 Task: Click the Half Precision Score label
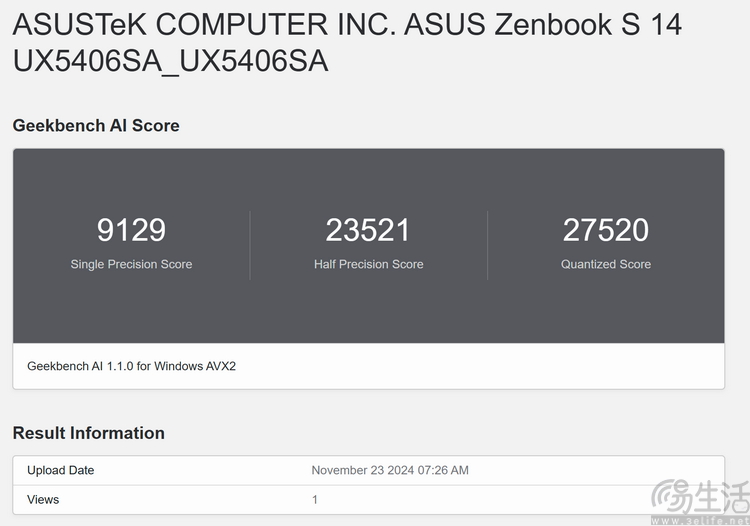(x=368, y=264)
